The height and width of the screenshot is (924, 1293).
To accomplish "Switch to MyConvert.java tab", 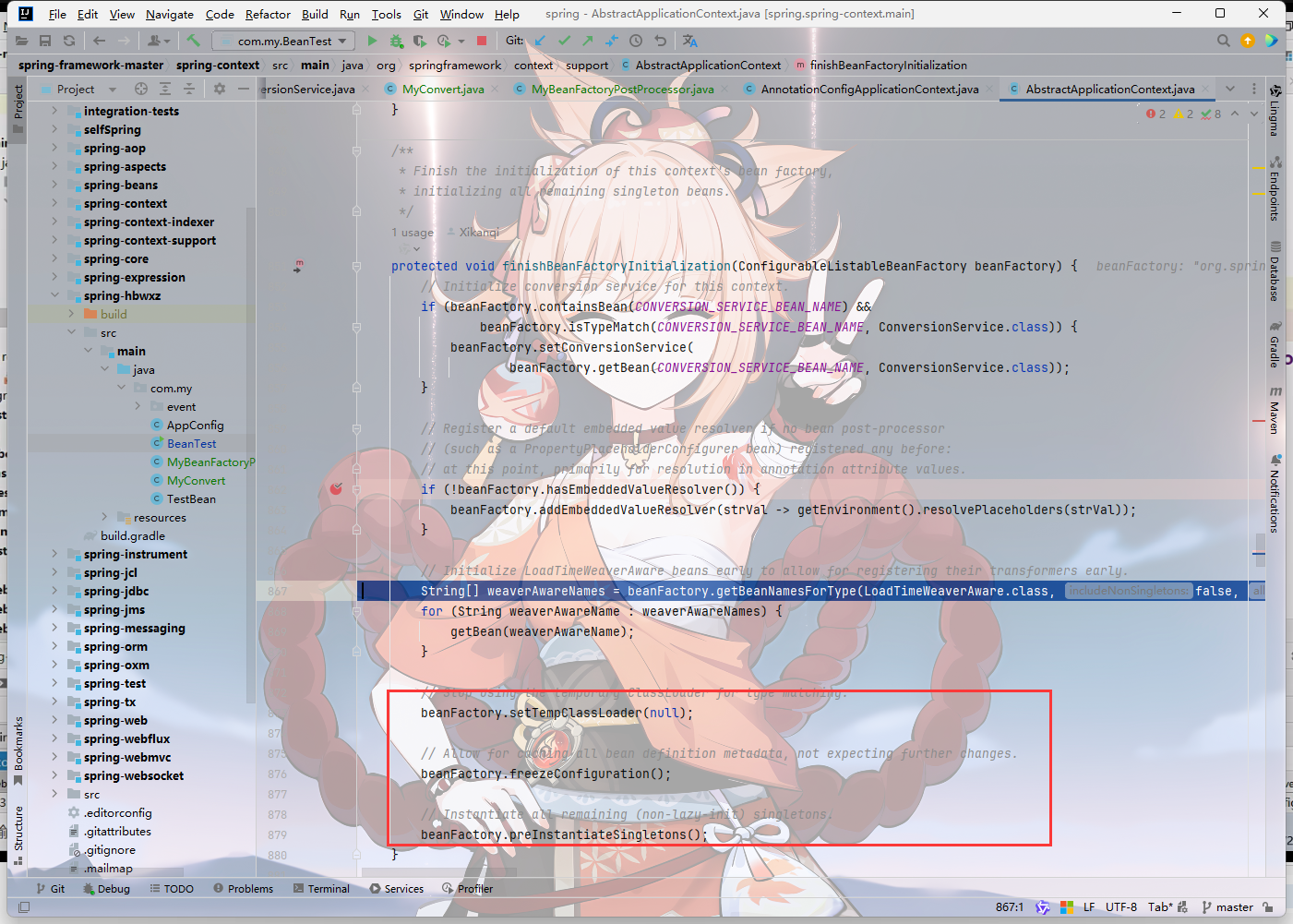I will tap(443, 89).
